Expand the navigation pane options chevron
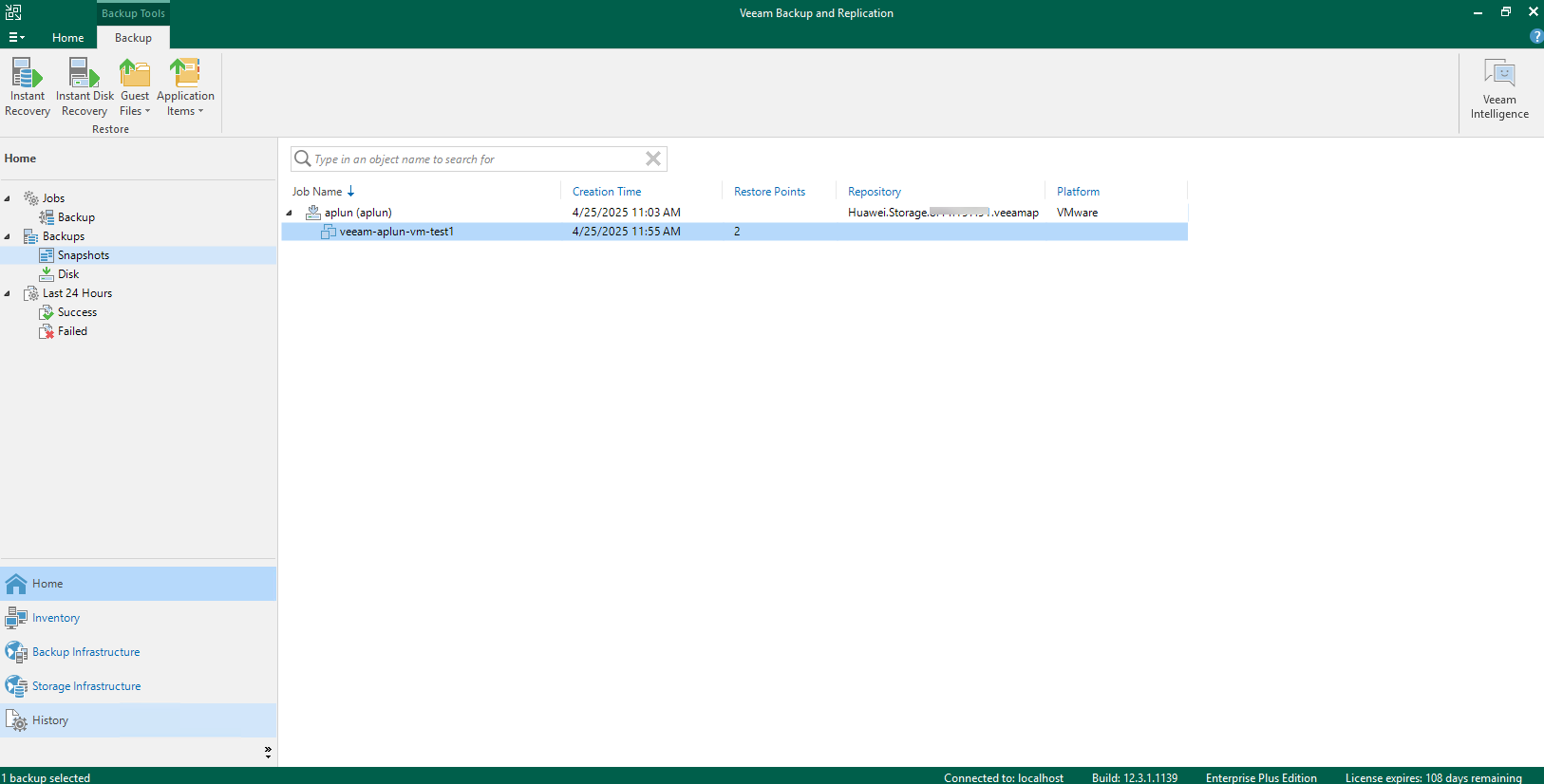Viewport: 1544px width, 784px height. [268, 752]
